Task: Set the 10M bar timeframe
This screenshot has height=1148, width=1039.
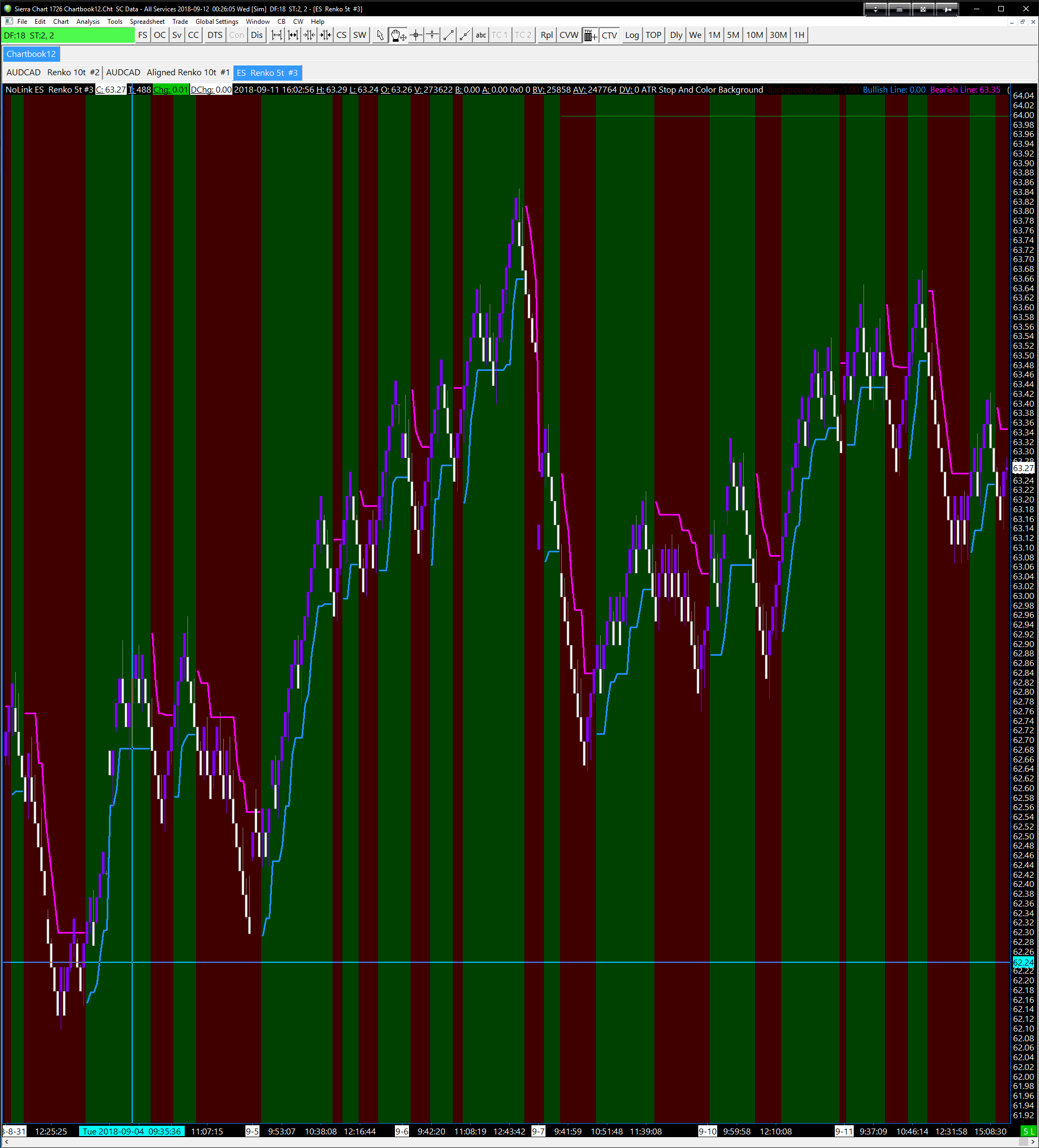Action: coord(755,35)
